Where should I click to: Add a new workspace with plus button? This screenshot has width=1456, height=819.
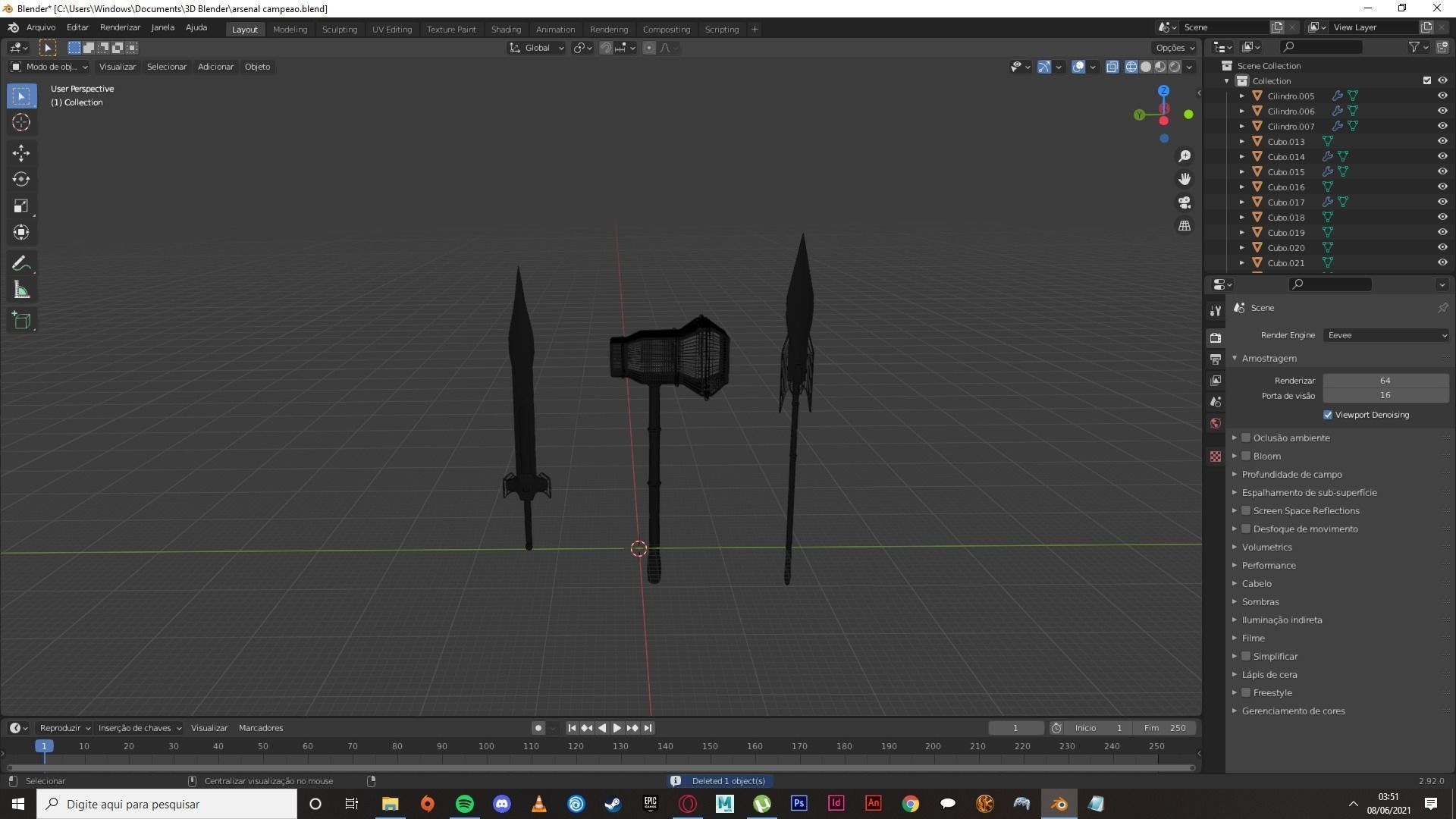click(x=755, y=30)
